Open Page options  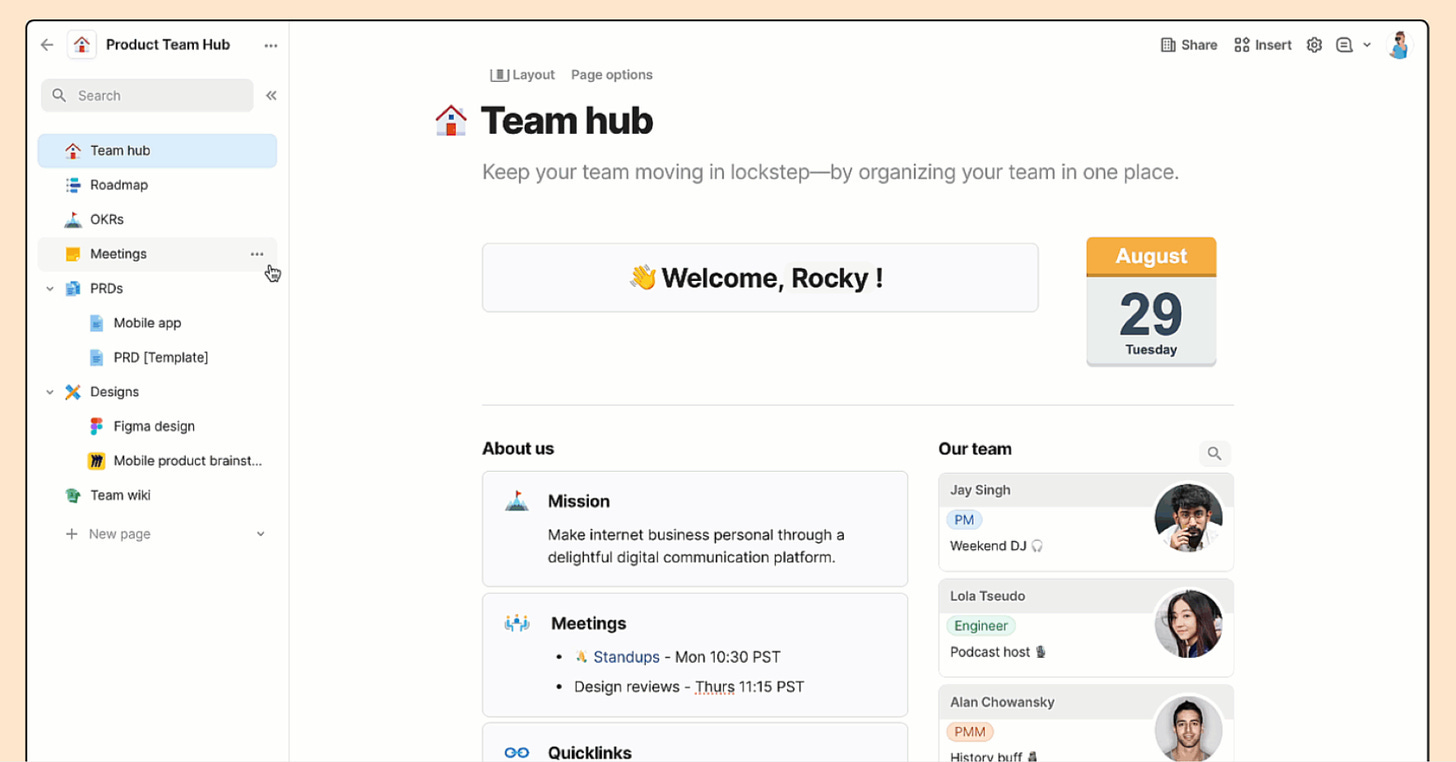pyautogui.click(x=612, y=75)
